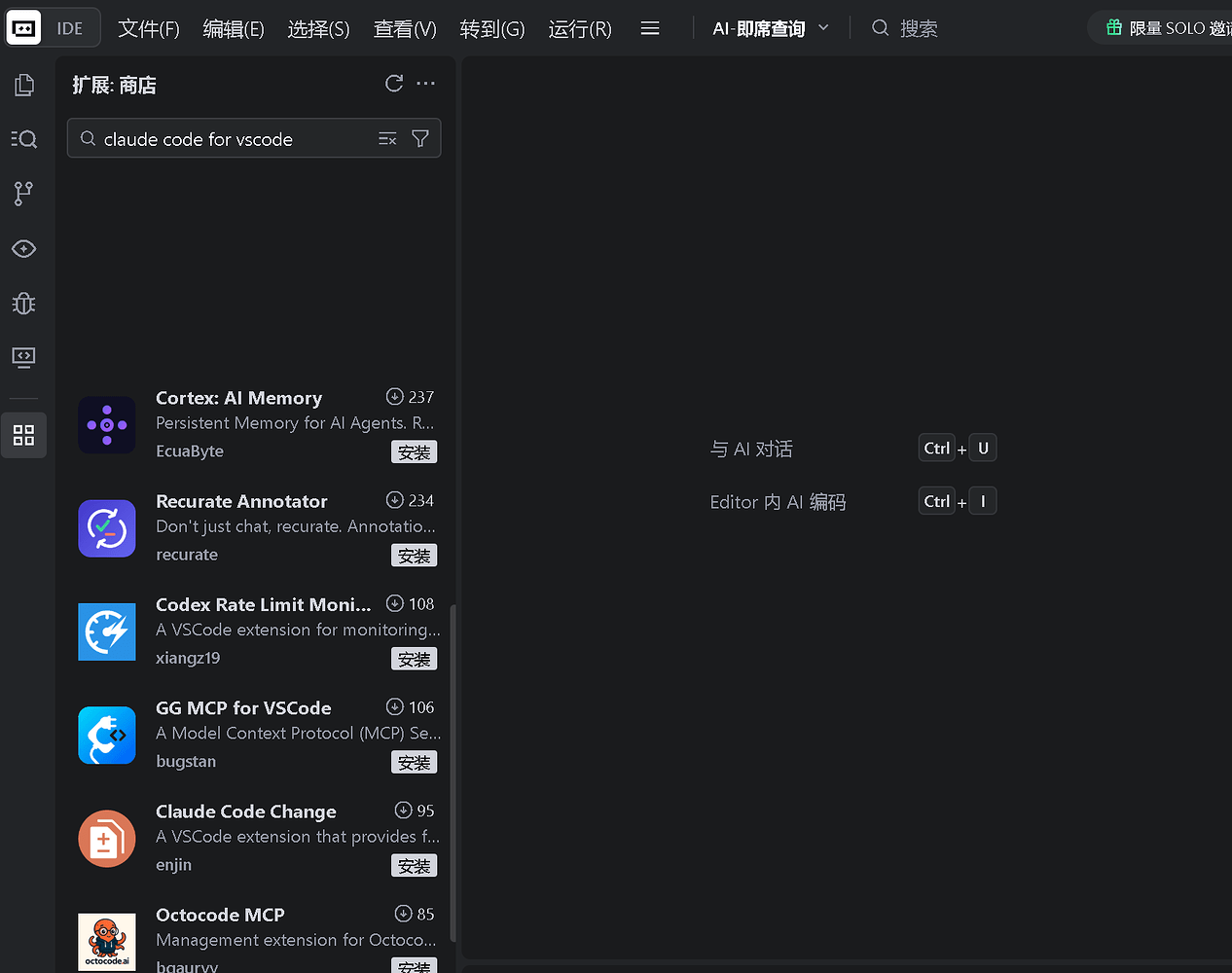This screenshot has height=973, width=1232.
Task: Open the 查看(V) menu
Action: 405,29
